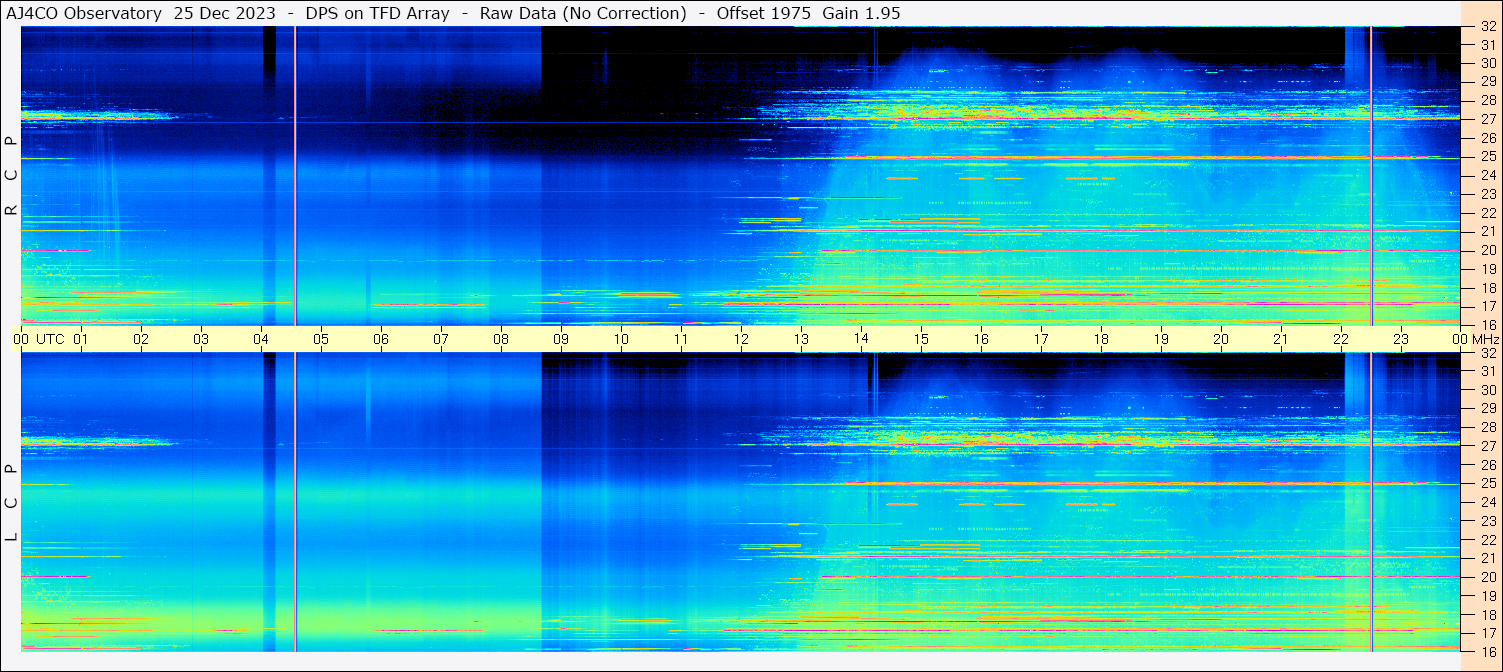Select the 07 hour mark on time axis

[x=441, y=339]
